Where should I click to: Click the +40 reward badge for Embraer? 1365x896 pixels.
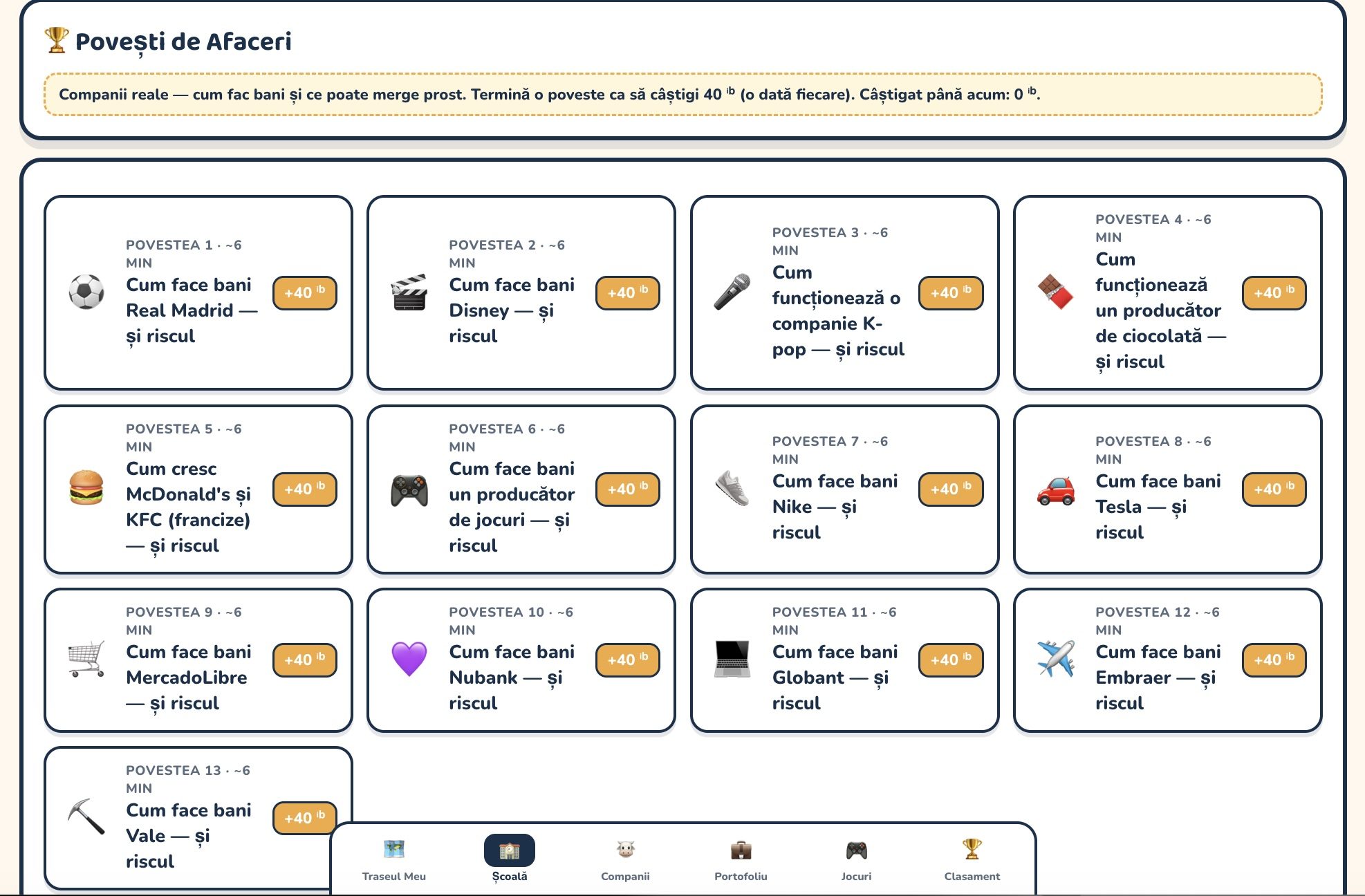[x=1274, y=660]
